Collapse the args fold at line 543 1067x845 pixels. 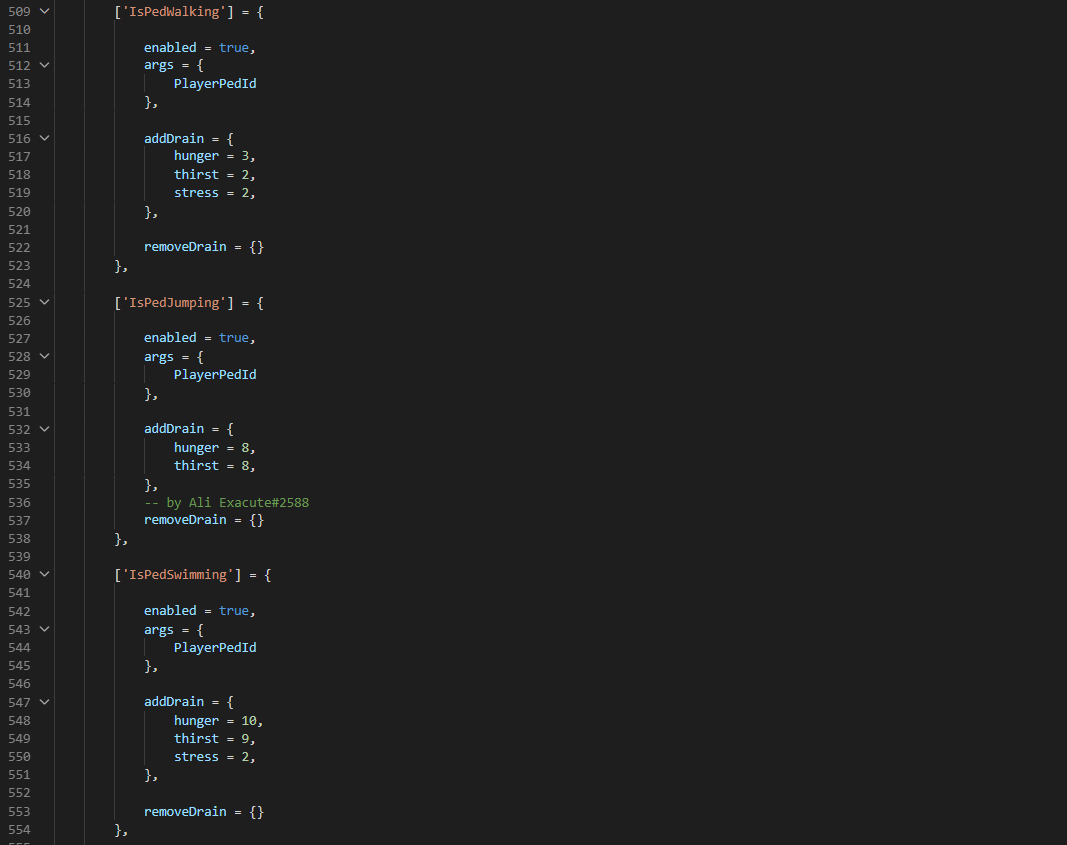click(x=44, y=629)
